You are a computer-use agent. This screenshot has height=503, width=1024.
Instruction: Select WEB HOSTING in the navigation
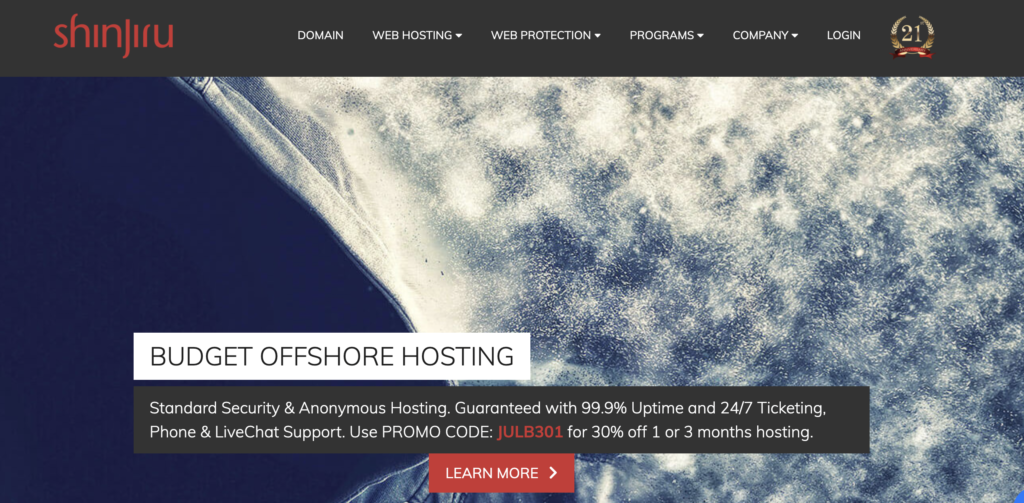pos(412,35)
